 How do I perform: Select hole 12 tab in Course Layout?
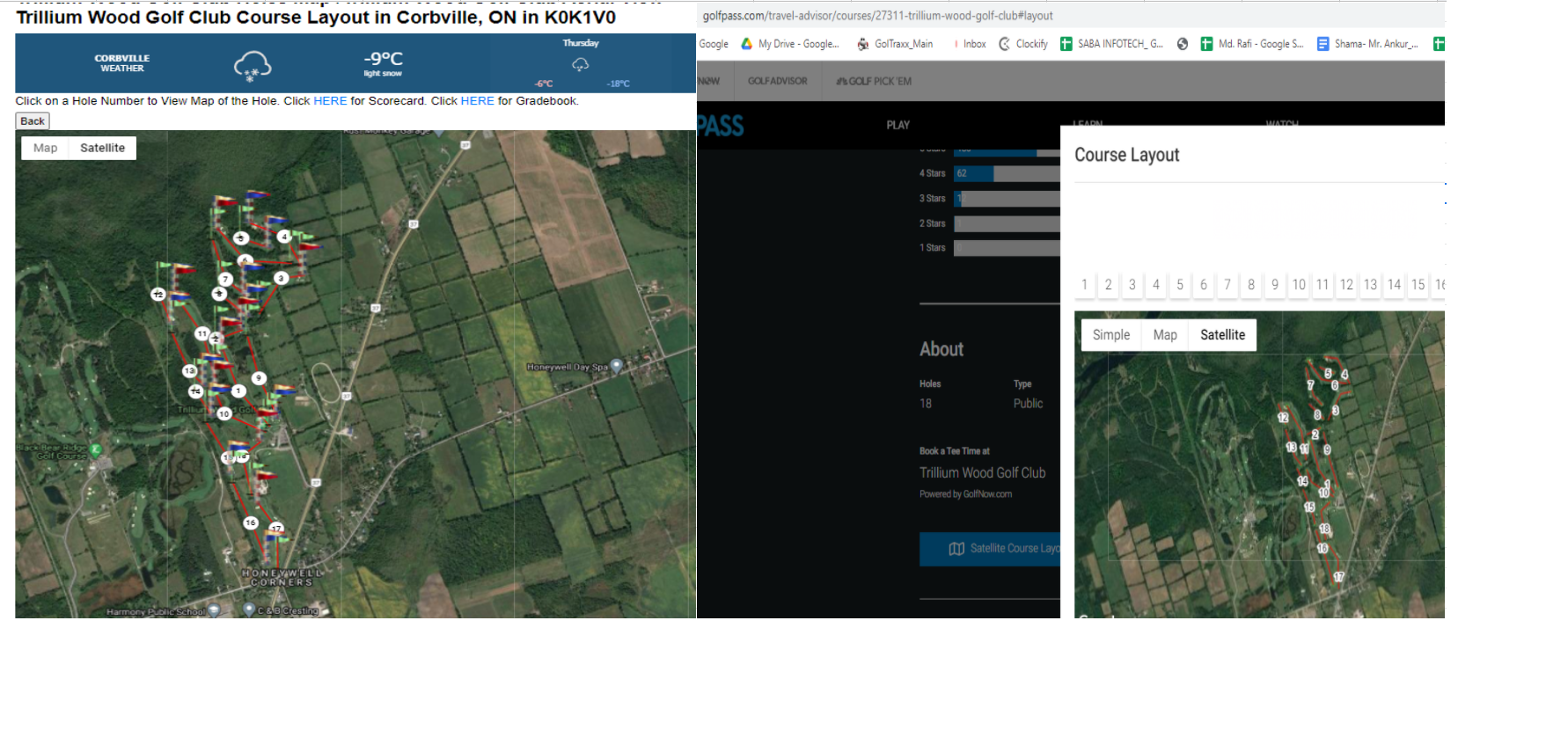[x=1346, y=285]
